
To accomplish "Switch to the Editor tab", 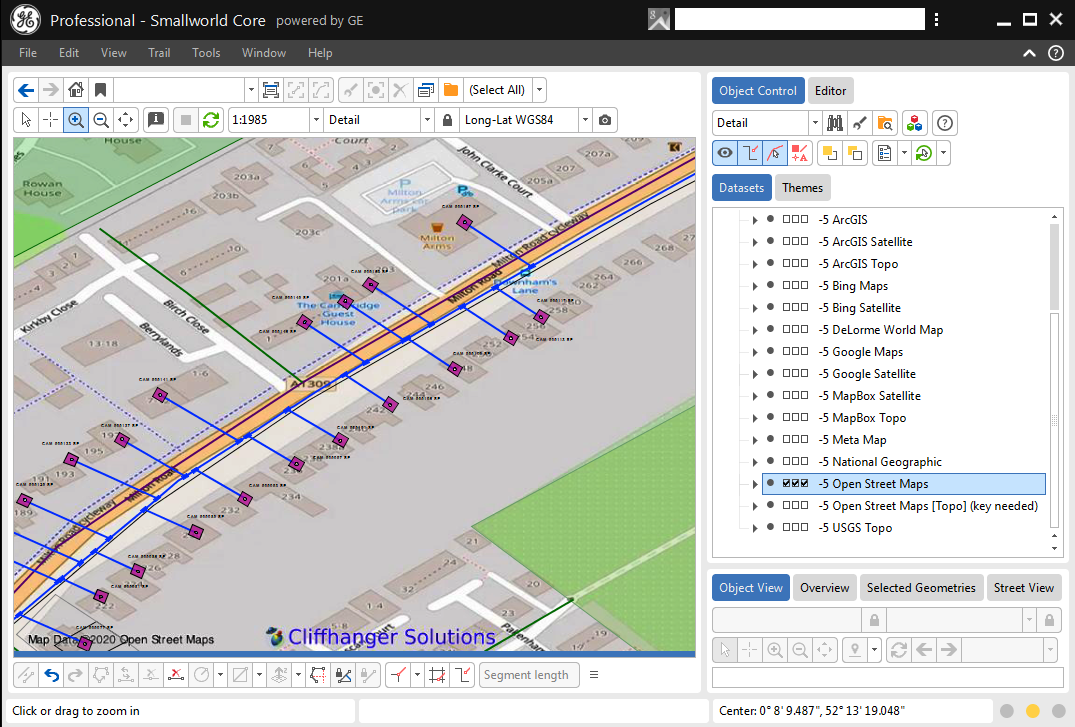I will (830, 91).
